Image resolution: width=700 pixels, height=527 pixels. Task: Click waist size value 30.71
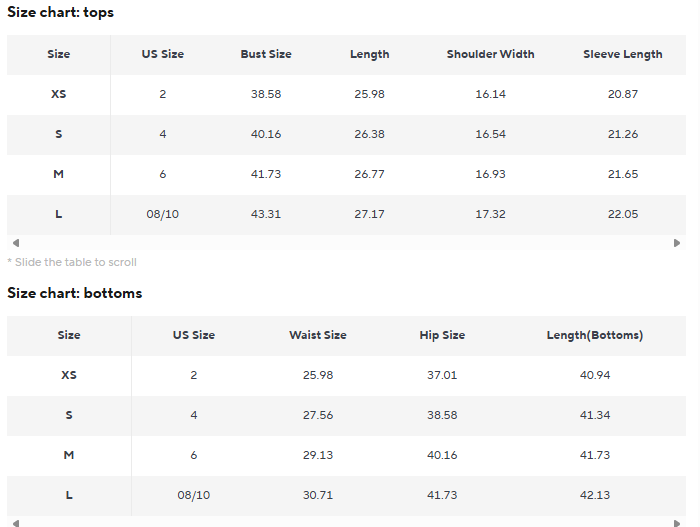point(318,496)
